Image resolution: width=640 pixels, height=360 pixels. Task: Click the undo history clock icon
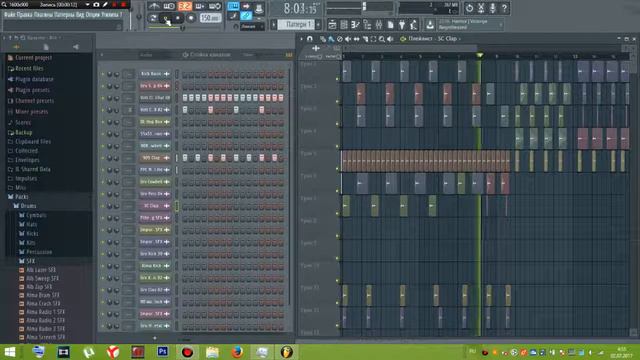tap(469, 8)
